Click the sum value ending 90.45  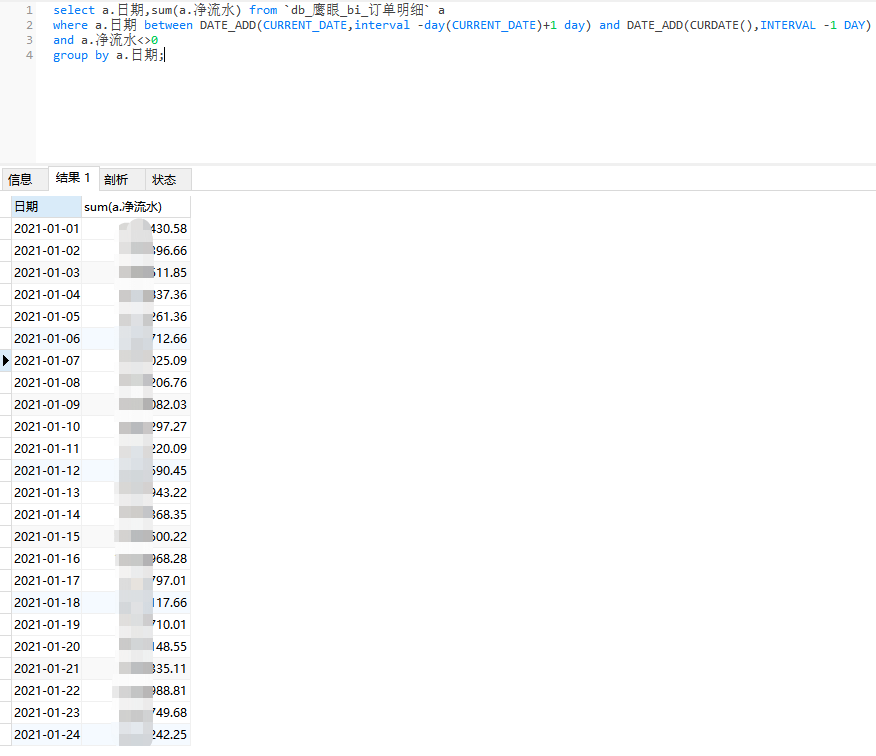click(x=136, y=470)
